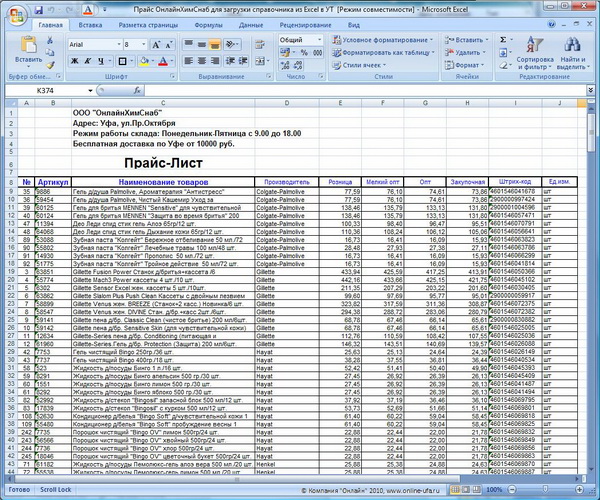Screen dimensions: 600x500
Task: Click the large Вставить paste button
Action: pos(28,50)
